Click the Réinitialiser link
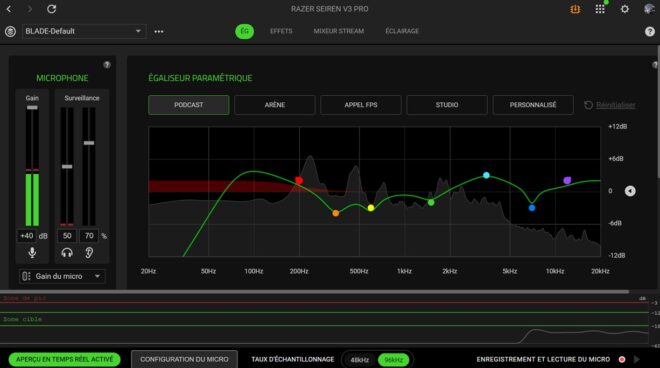This screenshot has height=368, width=660. coord(616,105)
